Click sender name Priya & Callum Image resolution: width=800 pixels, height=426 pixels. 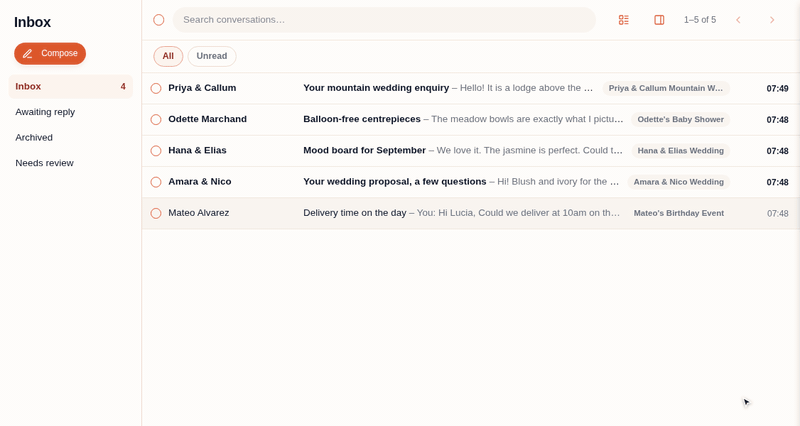click(x=202, y=88)
